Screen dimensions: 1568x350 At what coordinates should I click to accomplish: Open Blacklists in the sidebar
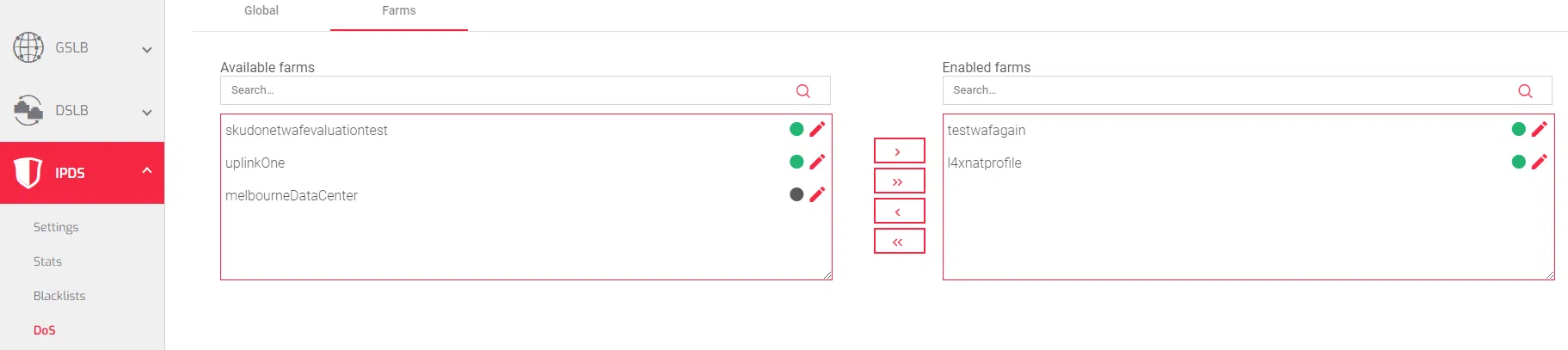click(x=59, y=296)
